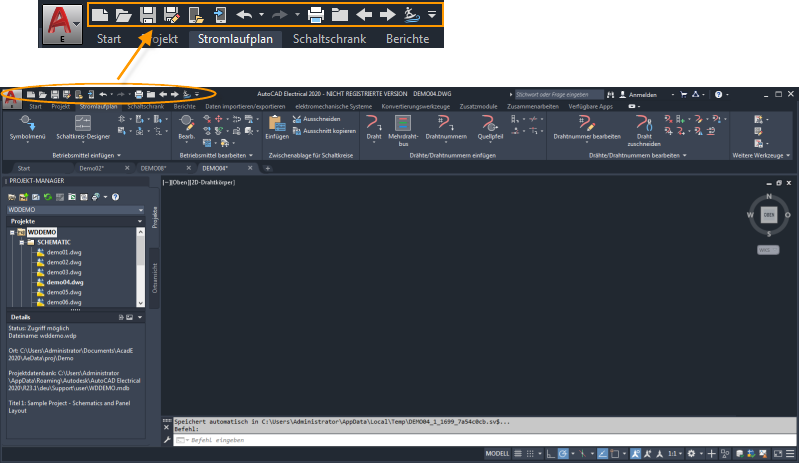
Task: Click the Anmelden sign-in button
Action: click(638, 95)
